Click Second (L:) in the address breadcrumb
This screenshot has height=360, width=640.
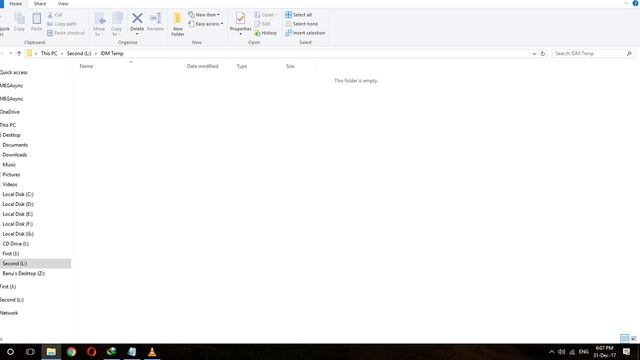(x=79, y=53)
